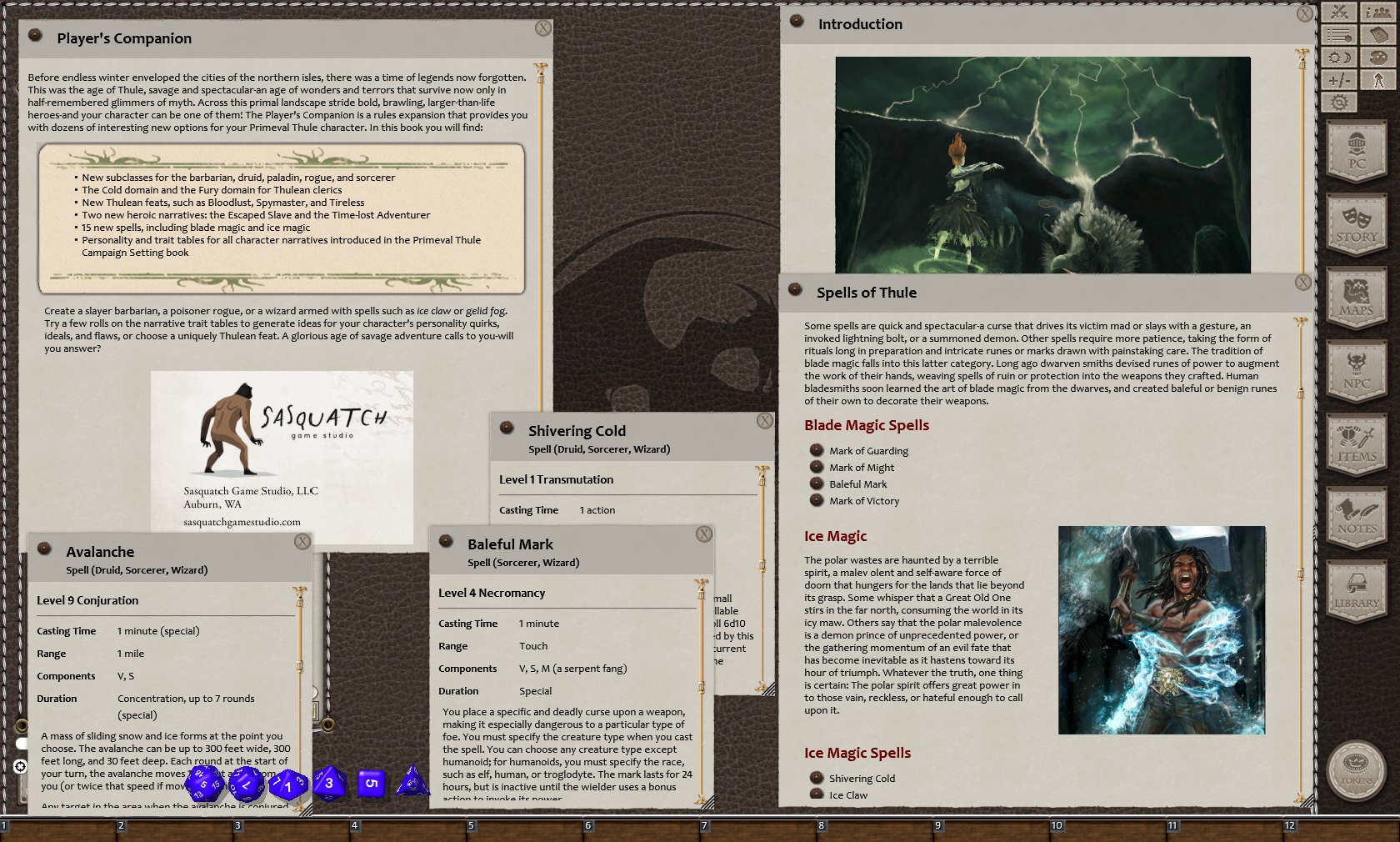Screen dimensions: 1400x842
Task: Open the Options gear icon
Action: pos(1340,102)
